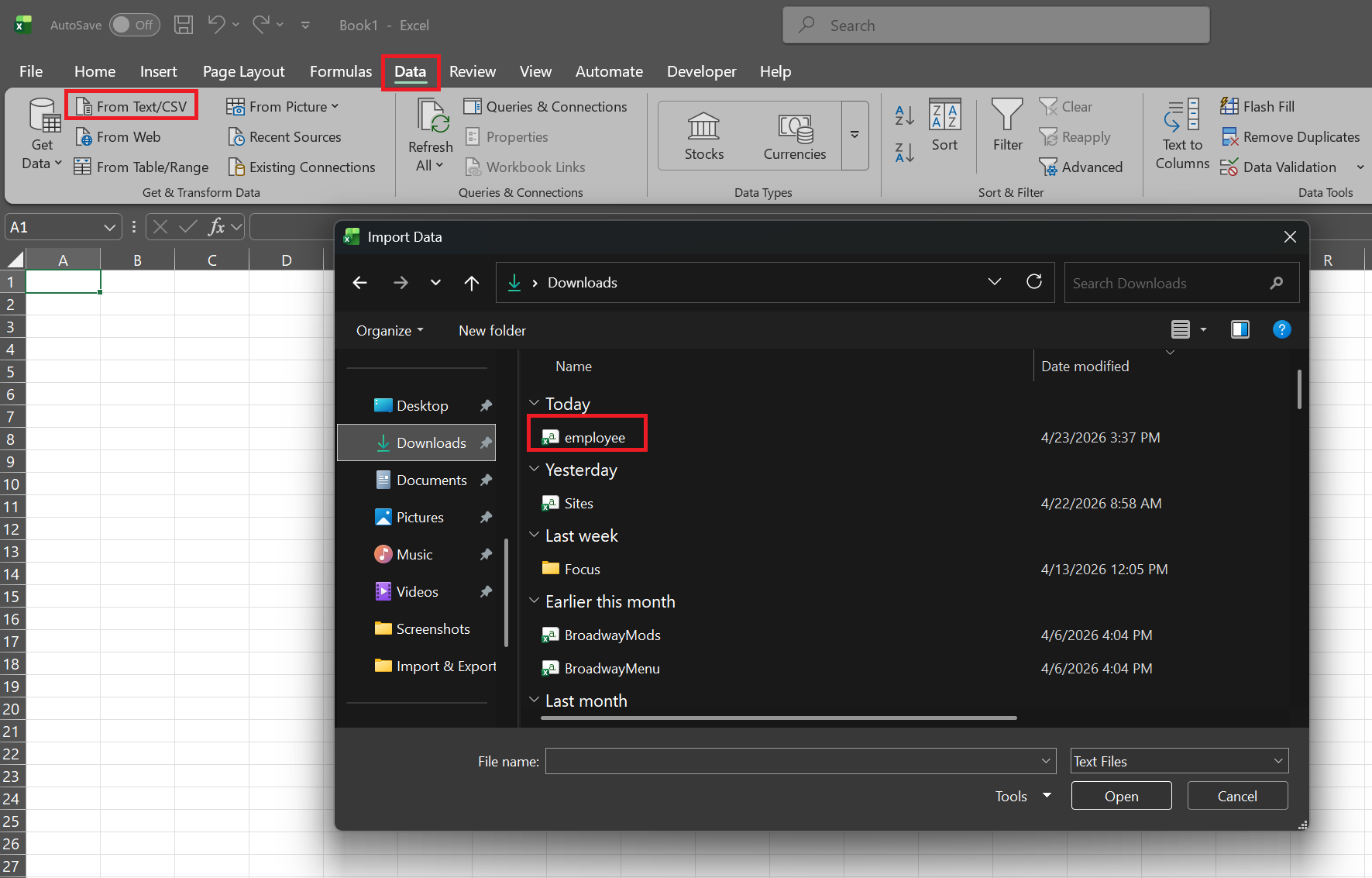Turn on the AutoSave switch

tap(134, 25)
